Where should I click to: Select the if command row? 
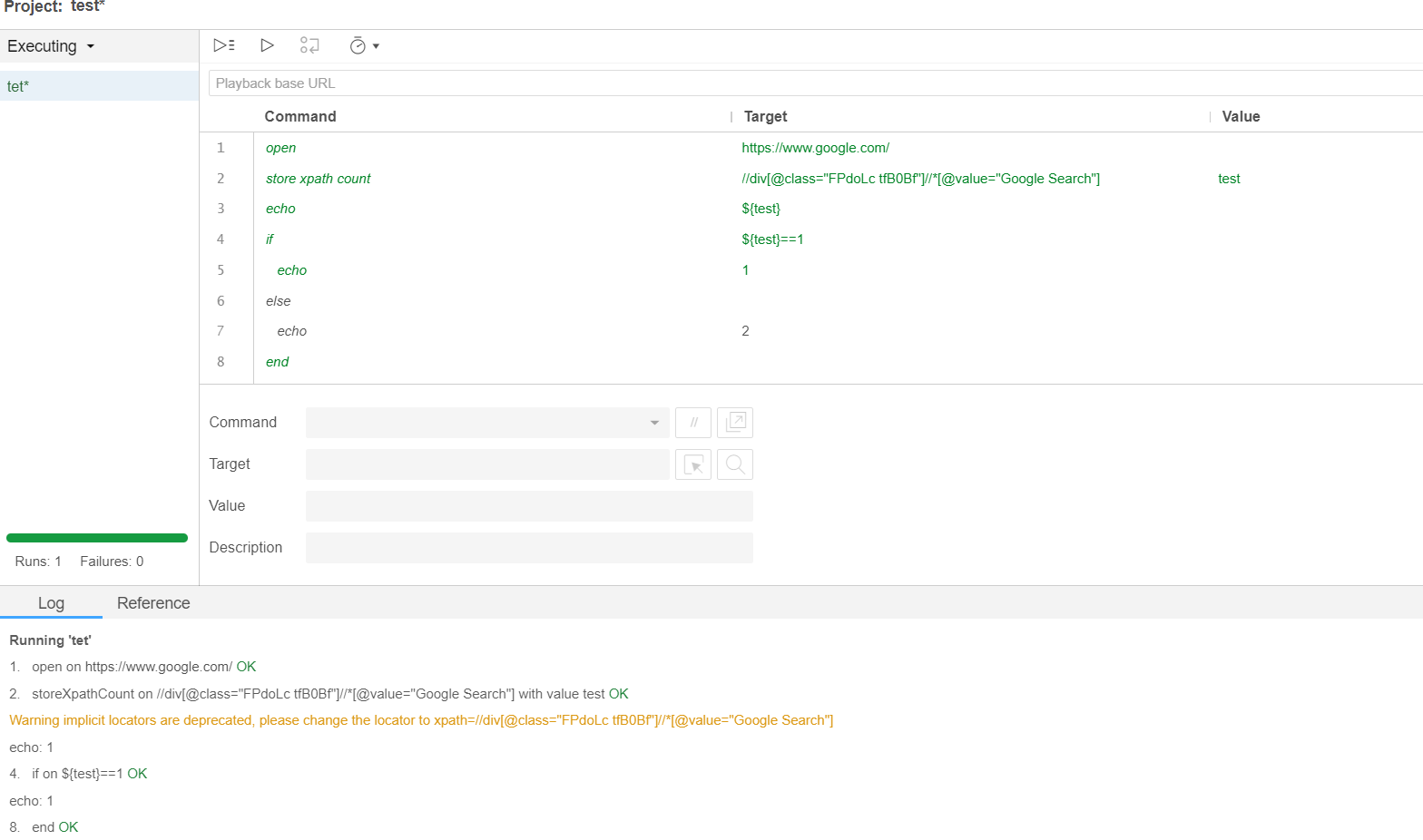click(811, 239)
